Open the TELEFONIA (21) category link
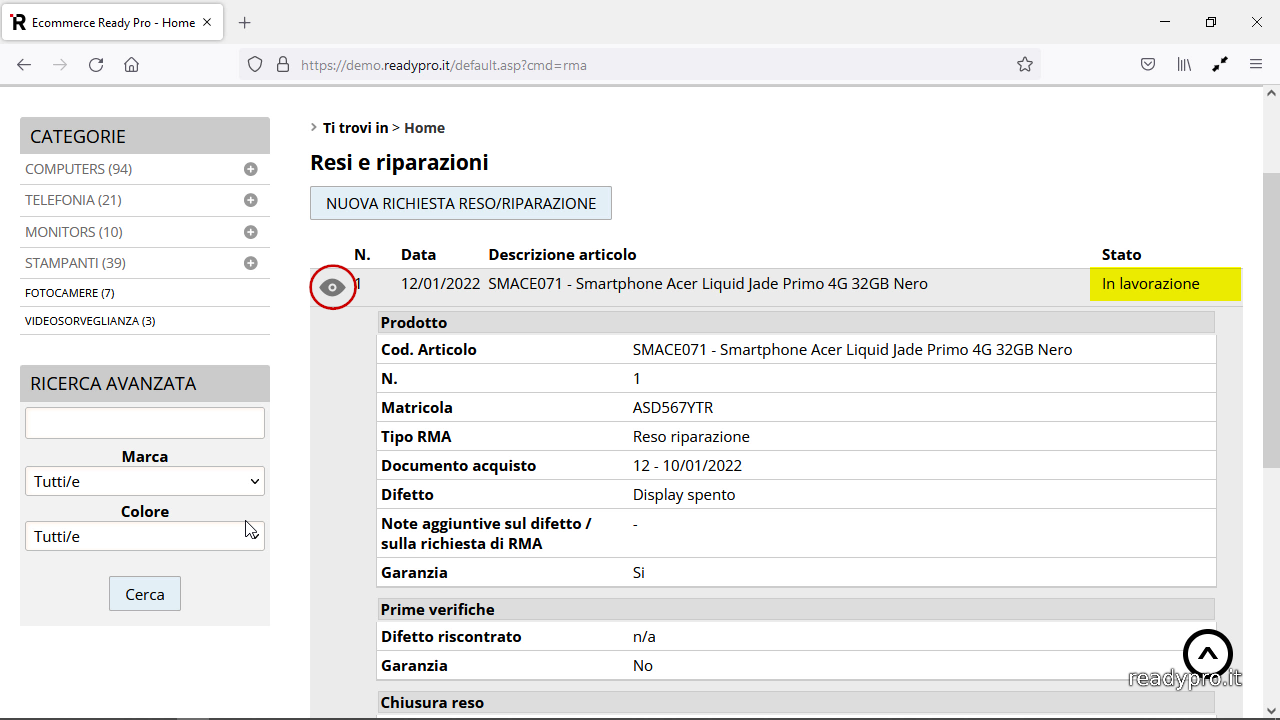 point(74,200)
